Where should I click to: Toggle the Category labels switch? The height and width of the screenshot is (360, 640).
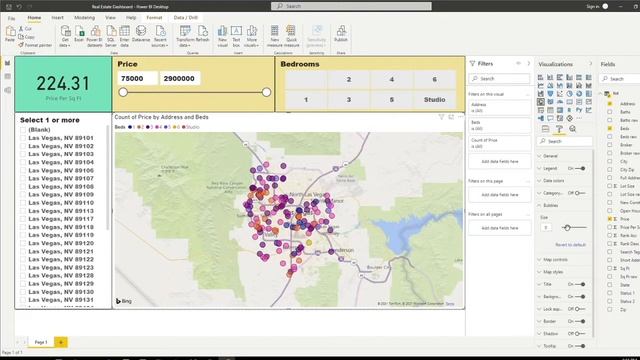[580, 193]
